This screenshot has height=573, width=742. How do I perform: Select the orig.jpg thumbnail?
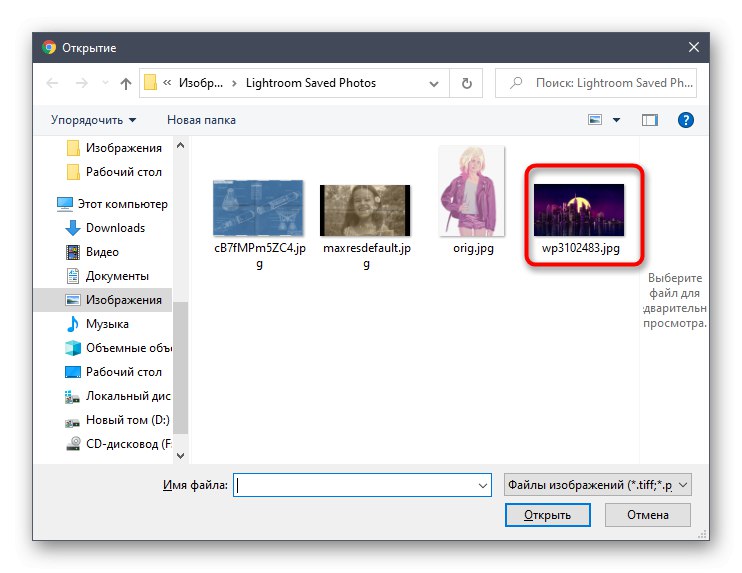[x=472, y=191]
